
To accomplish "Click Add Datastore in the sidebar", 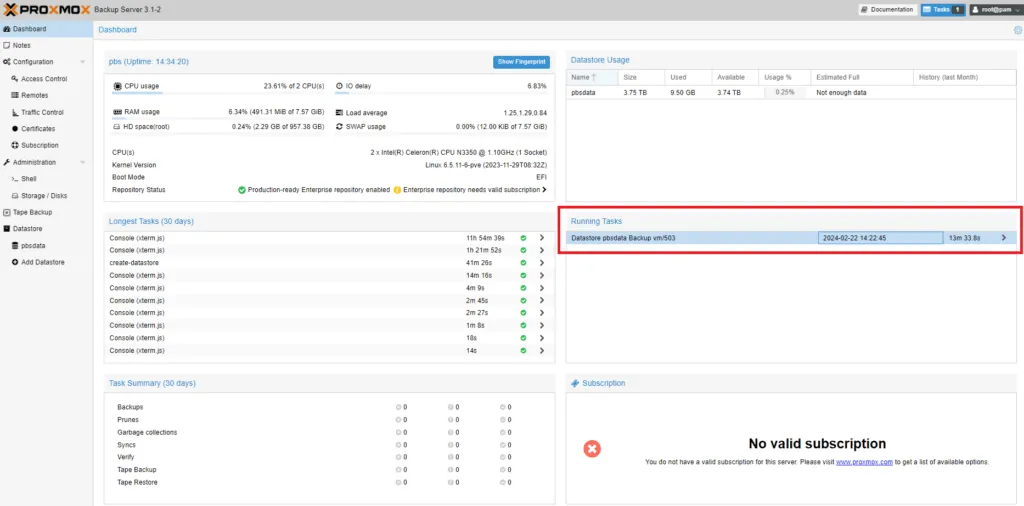I will (x=42, y=262).
